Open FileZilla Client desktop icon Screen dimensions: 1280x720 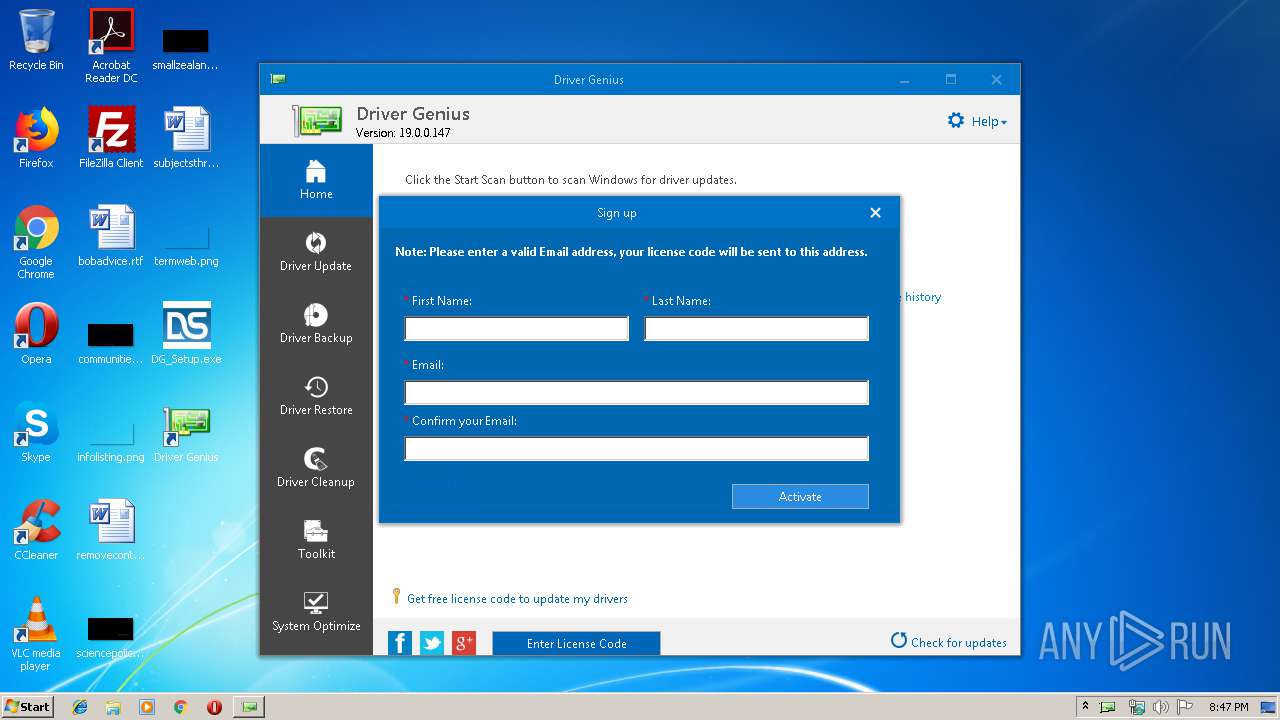[x=111, y=139]
